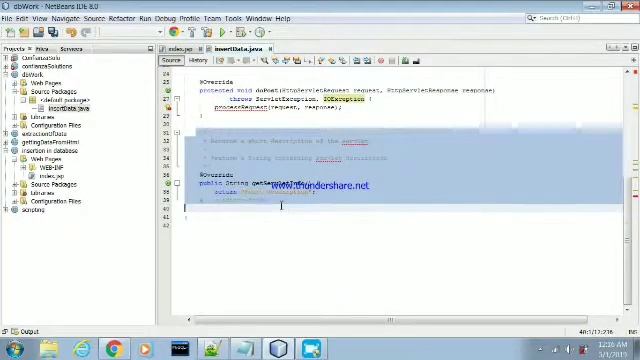This screenshot has height=360, width=640.
Task: Collapse dbWork Source Packages folder
Action: pos(15,91)
